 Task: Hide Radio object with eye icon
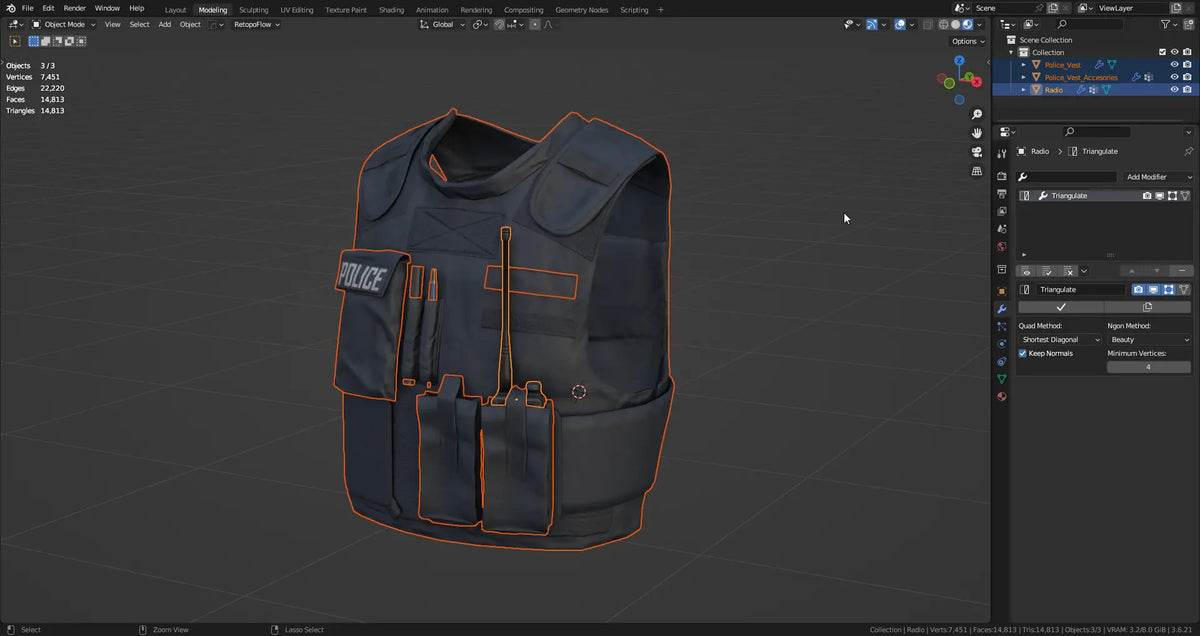(1175, 89)
